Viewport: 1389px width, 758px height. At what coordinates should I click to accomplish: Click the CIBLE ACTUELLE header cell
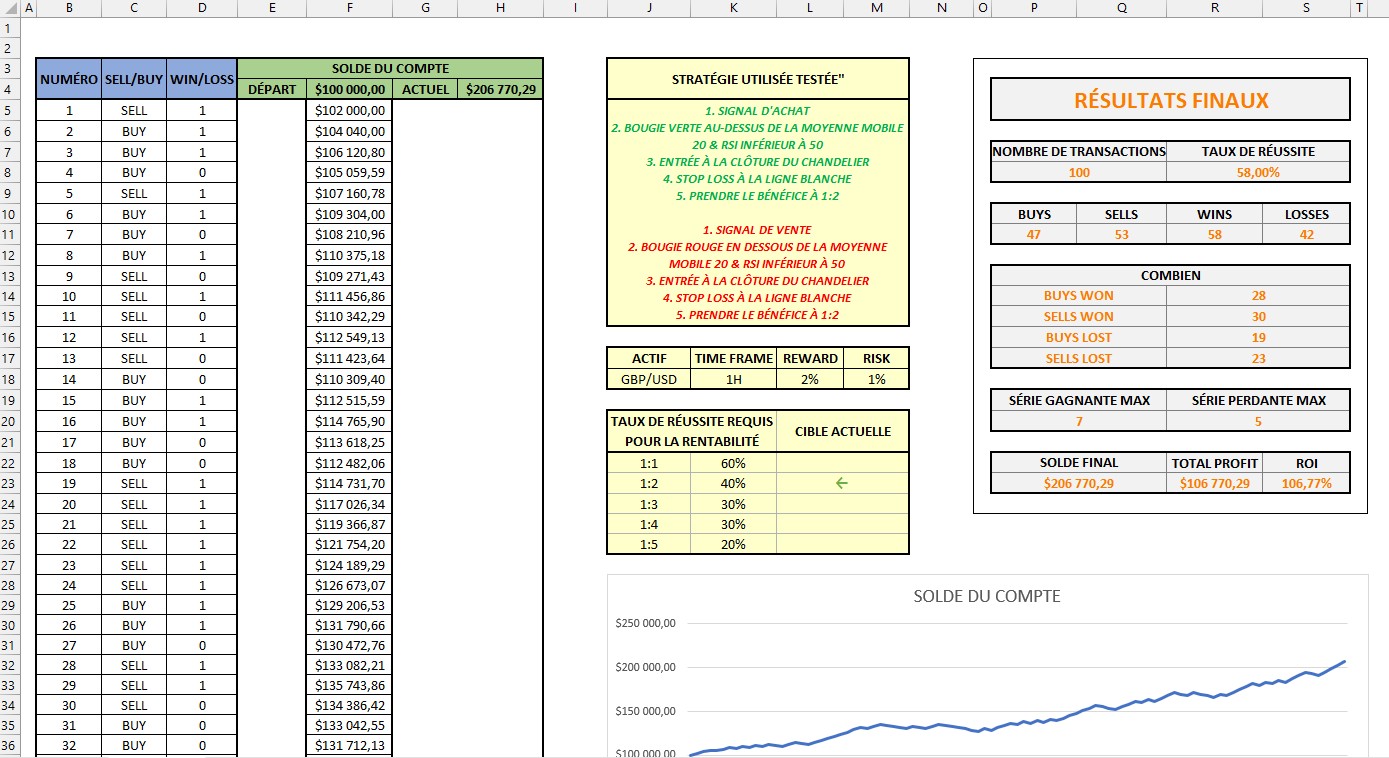(x=843, y=431)
